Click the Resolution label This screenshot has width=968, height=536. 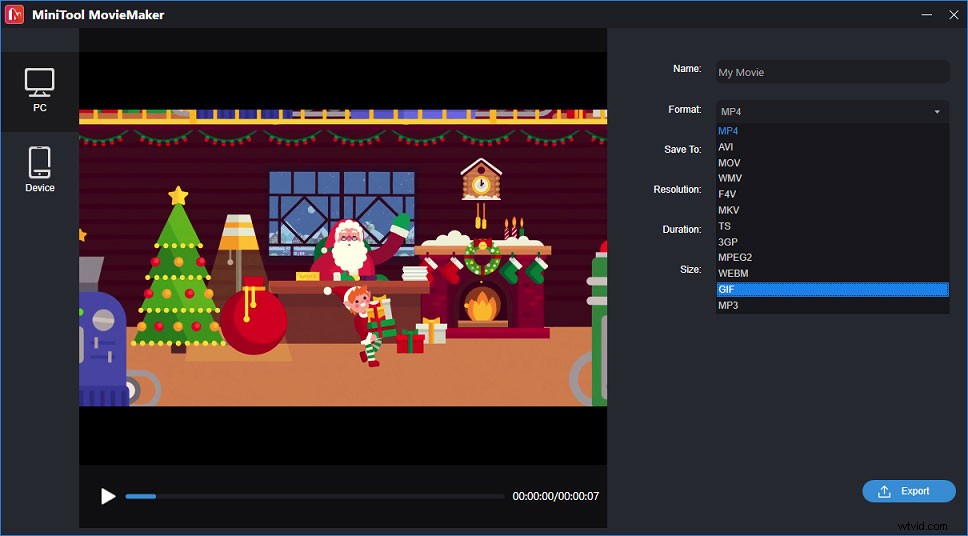(x=677, y=190)
